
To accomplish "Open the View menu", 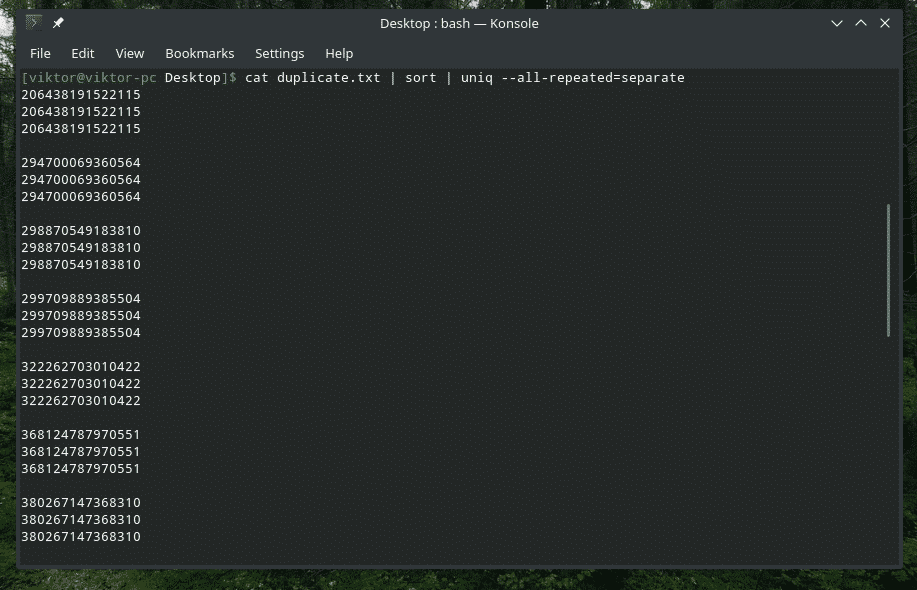I will pyautogui.click(x=130, y=53).
